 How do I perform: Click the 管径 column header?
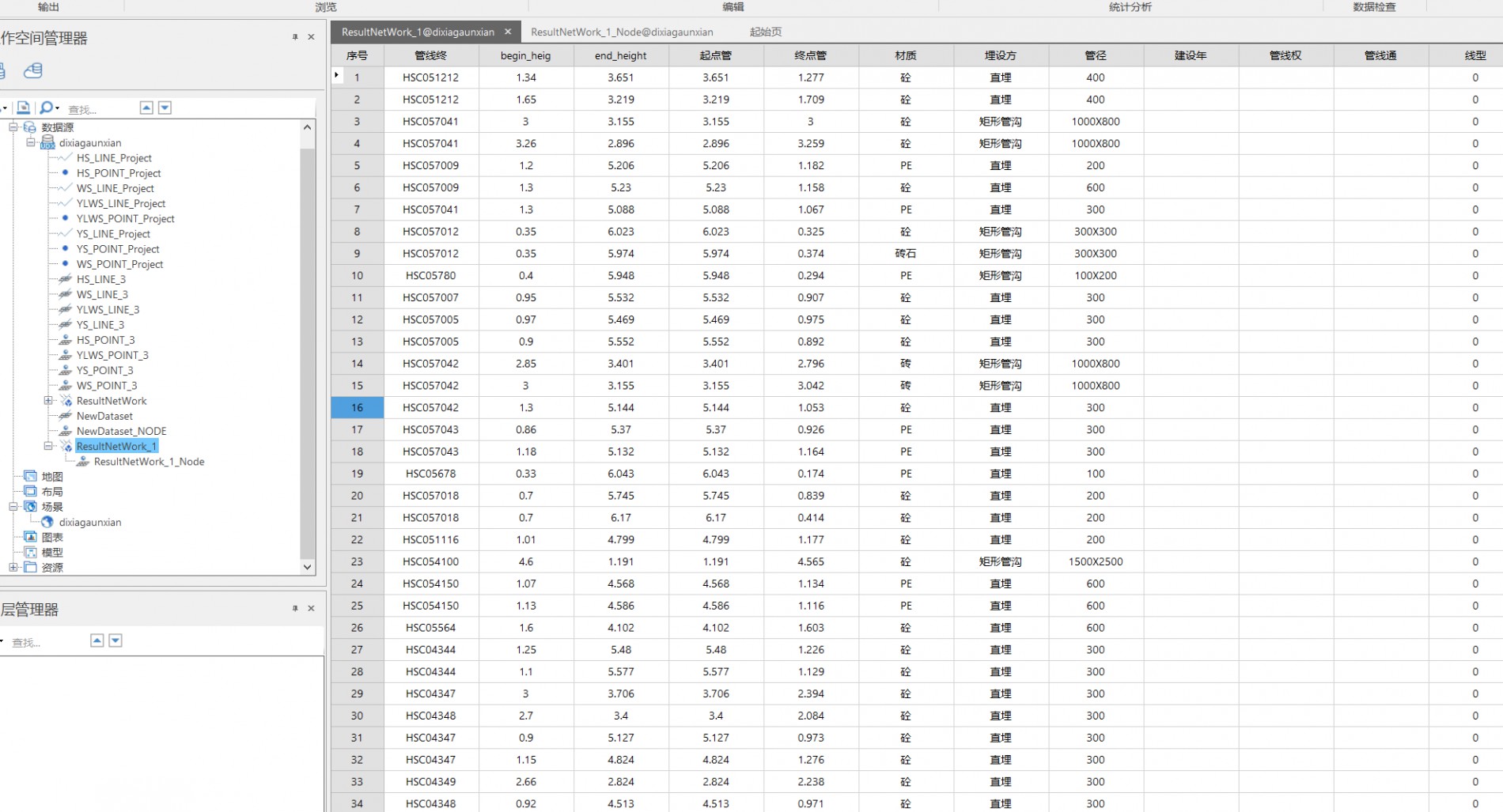click(1096, 55)
